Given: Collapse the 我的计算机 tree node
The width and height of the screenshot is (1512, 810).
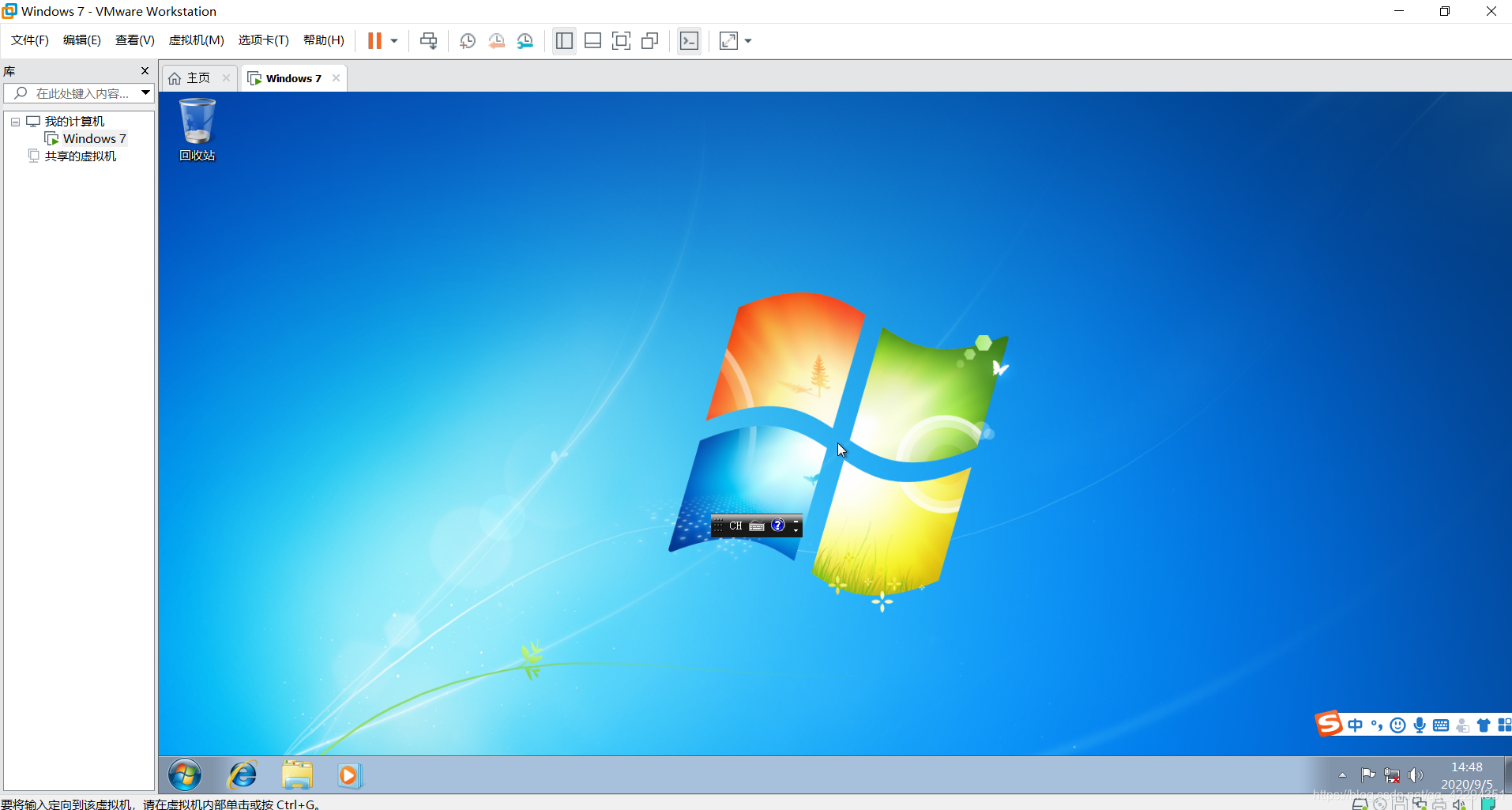Looking at the screenshot, I should (15, 122).
